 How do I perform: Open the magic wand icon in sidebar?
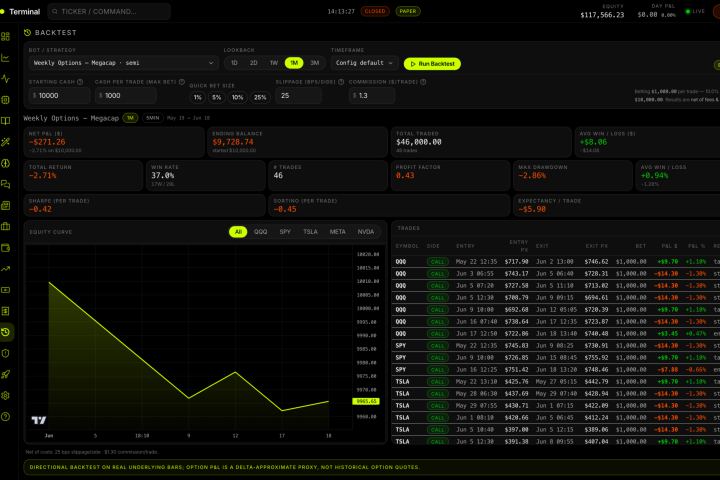[x=6, y=142]
